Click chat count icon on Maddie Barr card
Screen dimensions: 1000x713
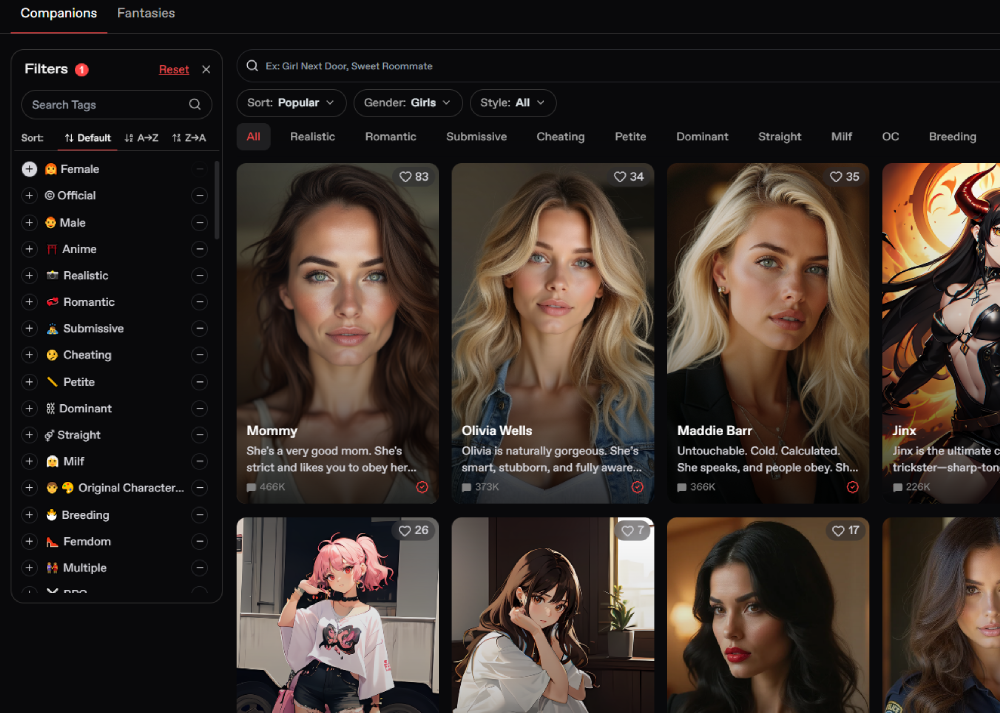tap(682, 487)
